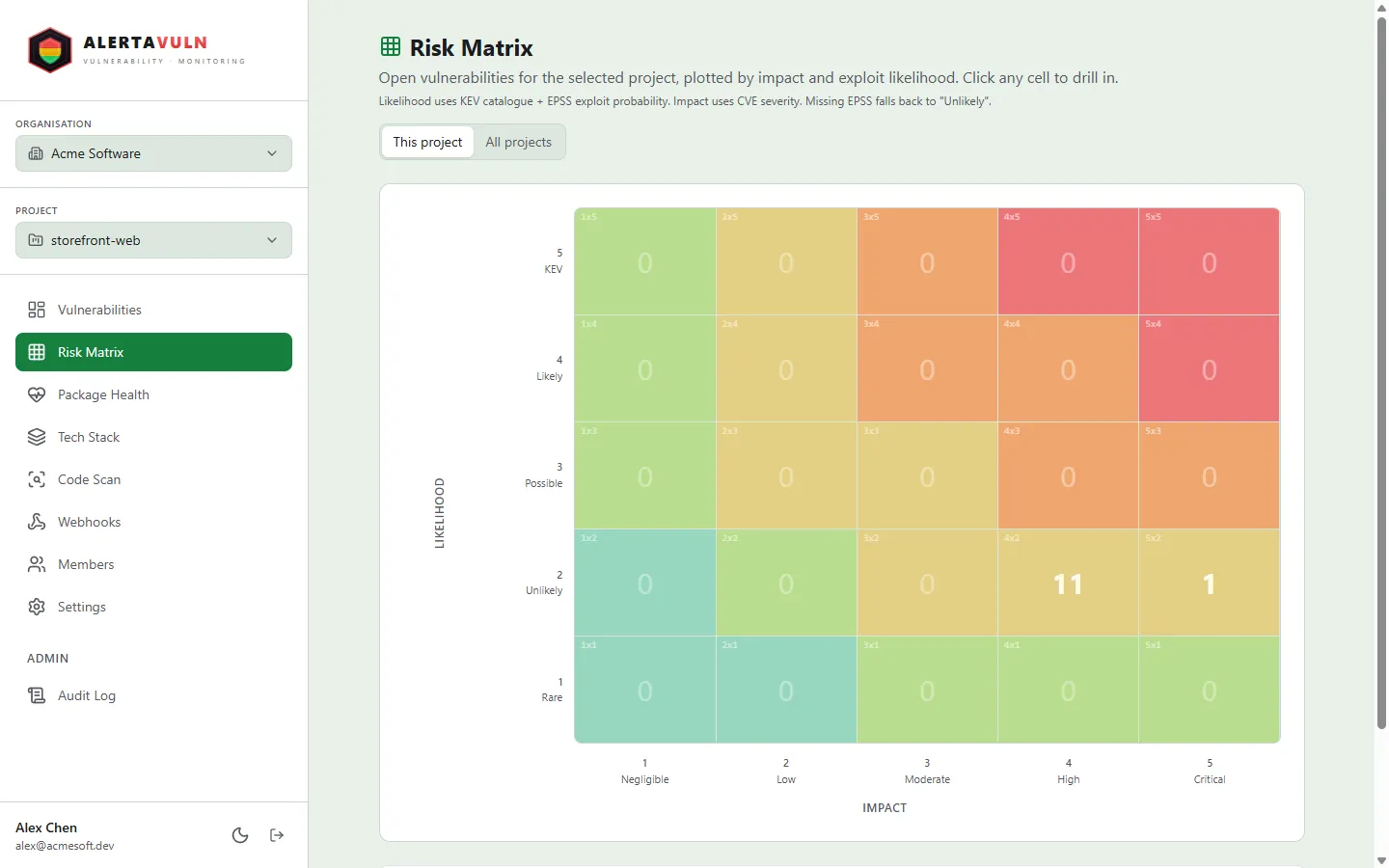1389x868 pixels.
Task: Open Settings page
Action: (153, 607)
